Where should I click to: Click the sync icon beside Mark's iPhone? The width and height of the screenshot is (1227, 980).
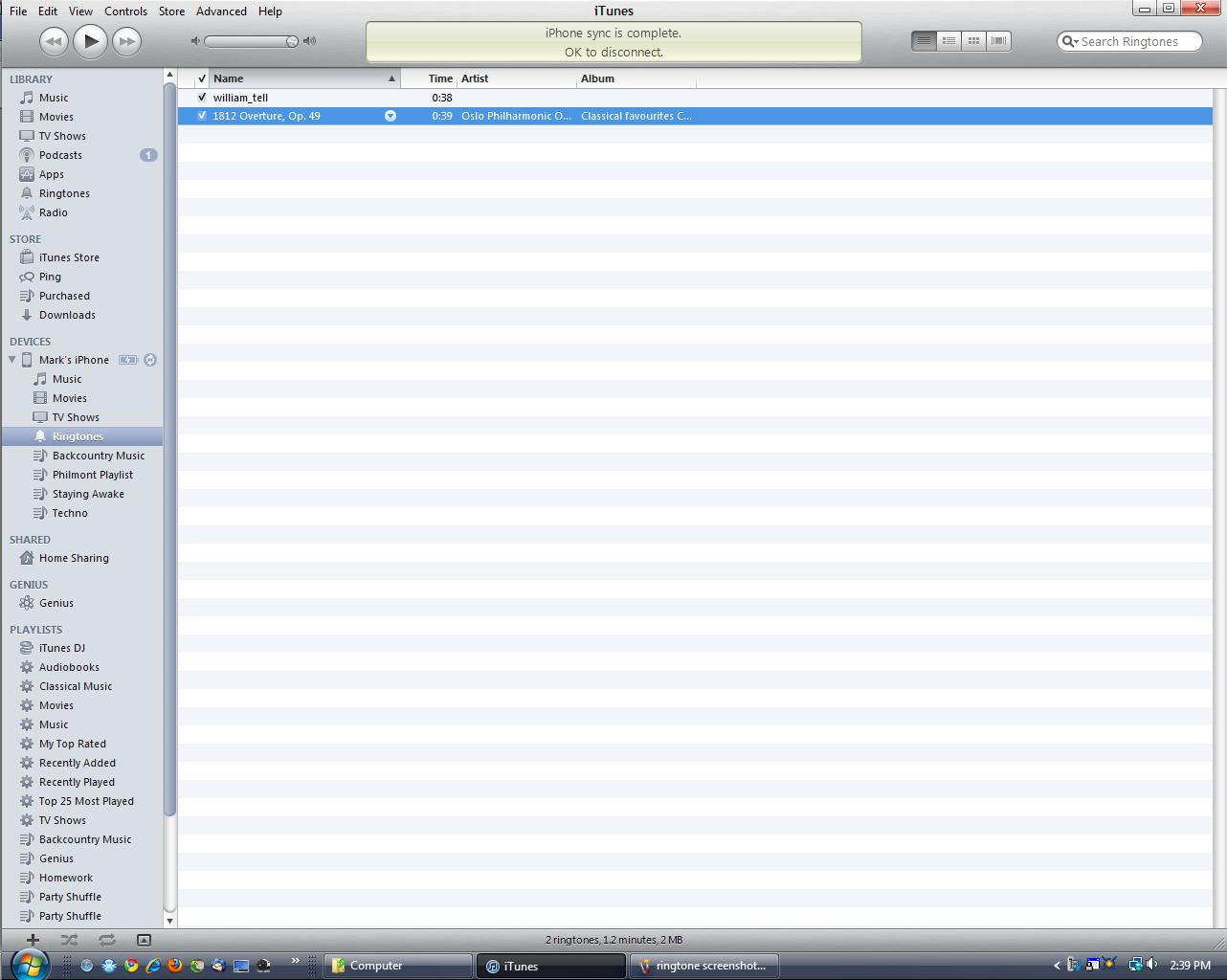click(x=150, y=360)
